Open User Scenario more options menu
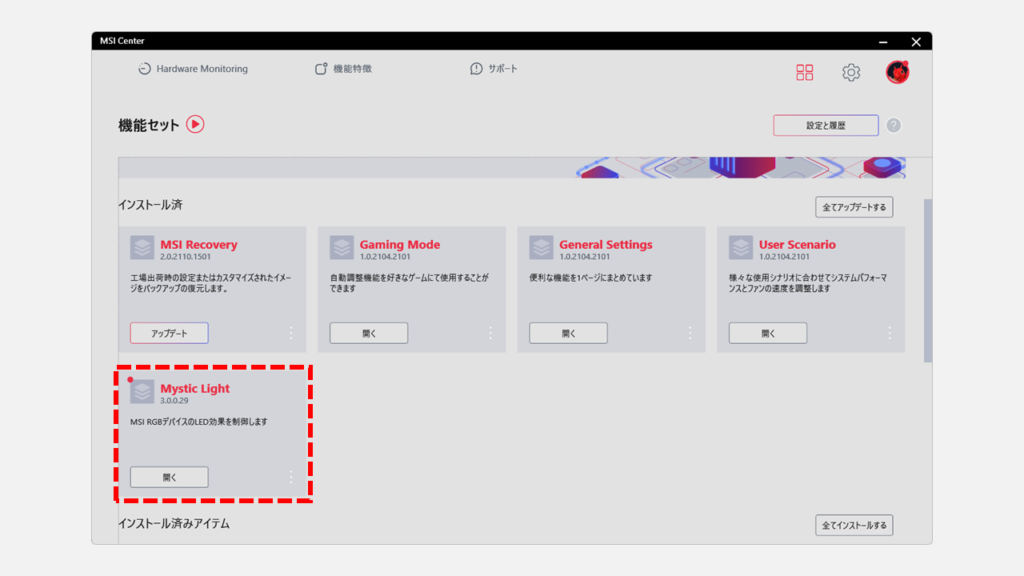This screenshot has height=576, width=1024. pos(889,333)
